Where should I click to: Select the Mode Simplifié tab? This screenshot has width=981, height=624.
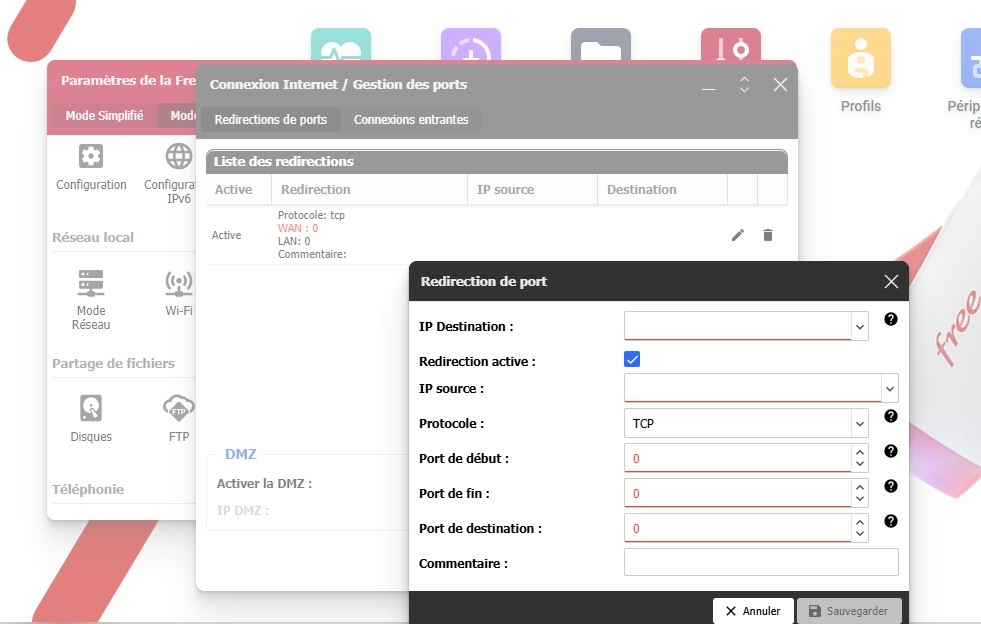pos(104,116)
